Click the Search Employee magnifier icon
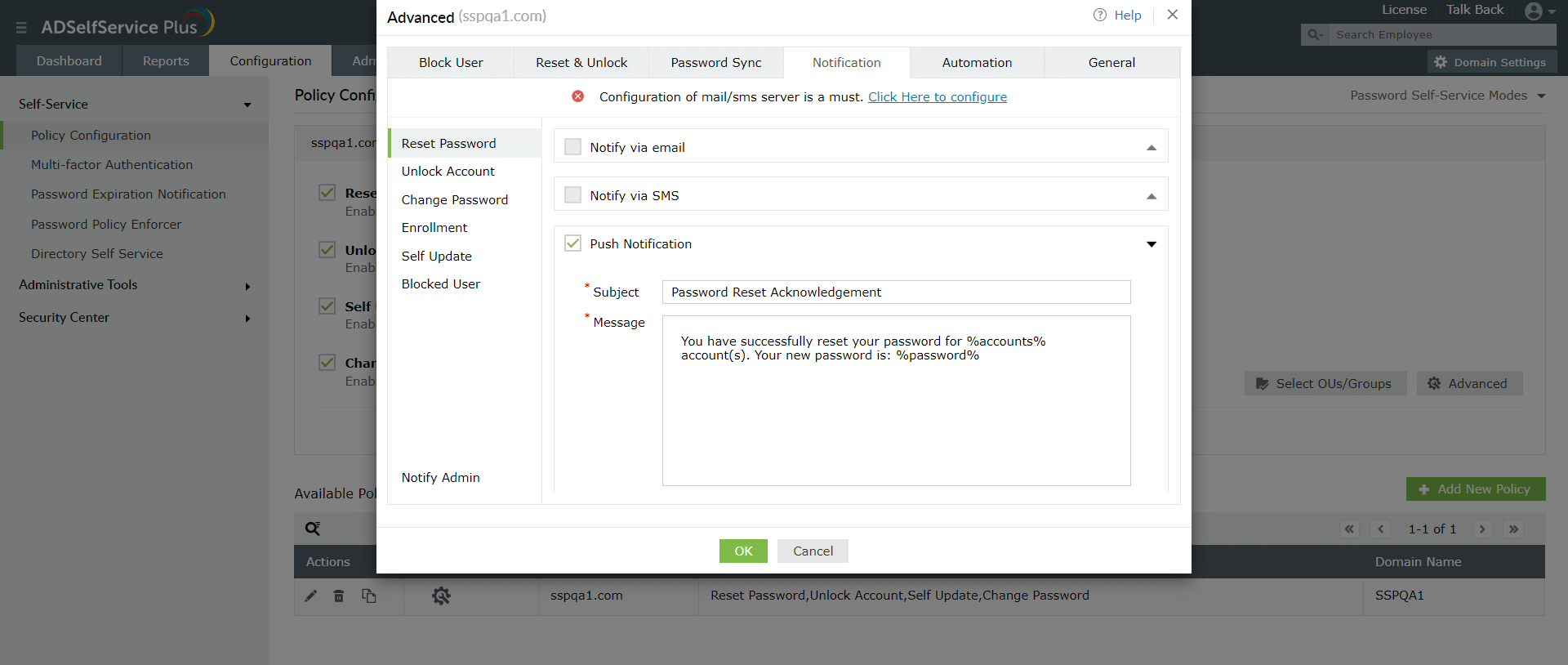The height and width of the screenshot is (665, 1568). (x=1315, y=34)
